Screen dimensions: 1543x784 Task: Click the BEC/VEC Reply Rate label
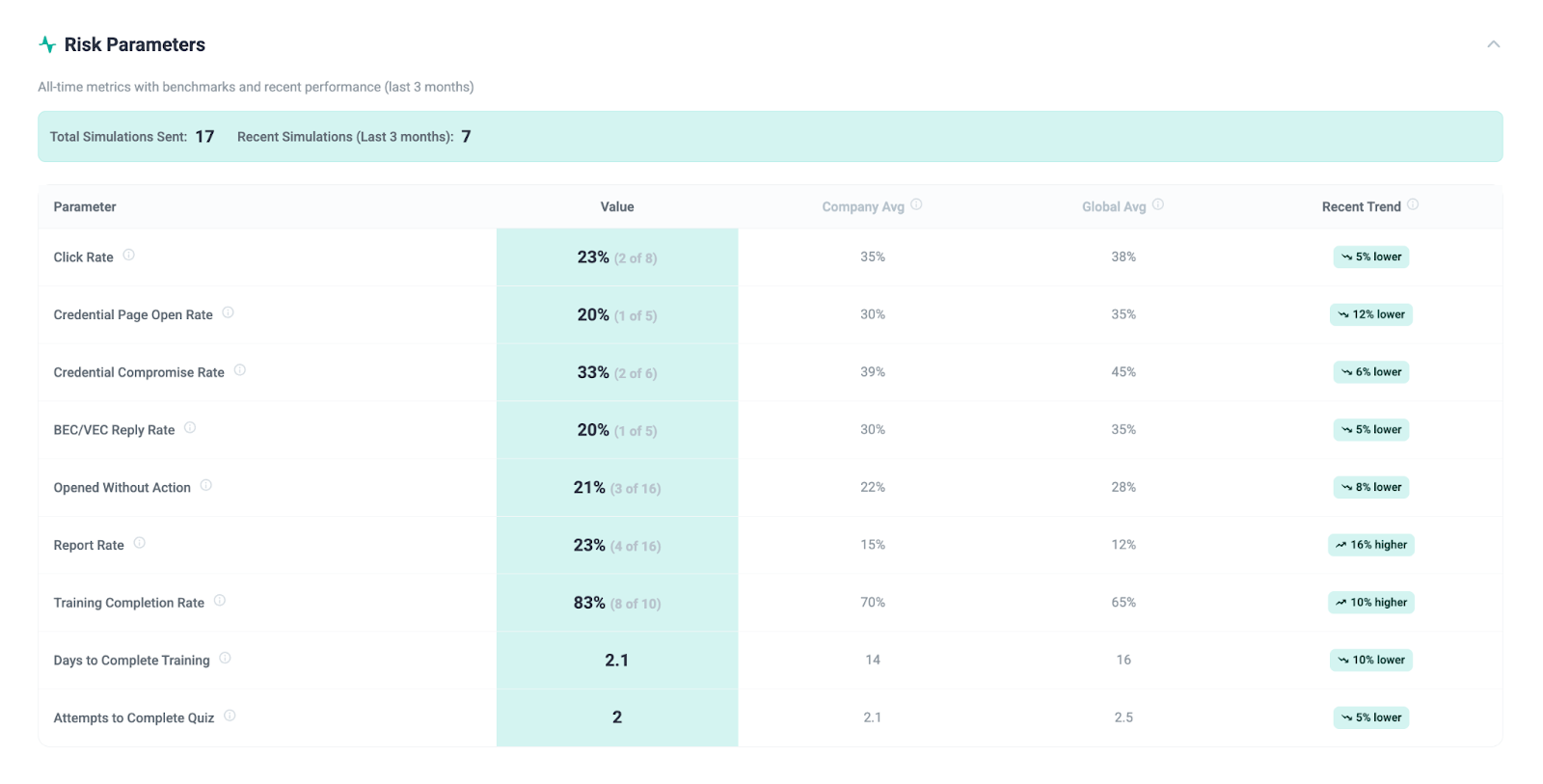tap(114, 430)
